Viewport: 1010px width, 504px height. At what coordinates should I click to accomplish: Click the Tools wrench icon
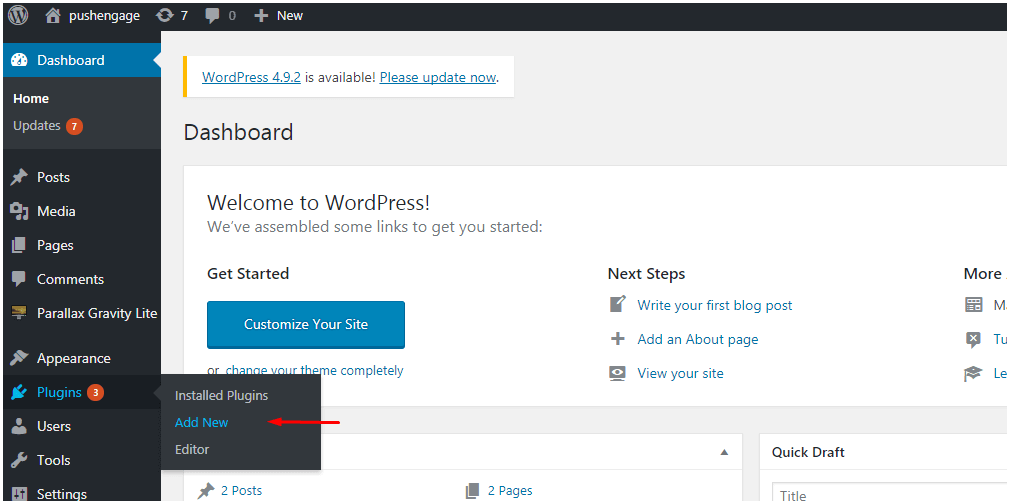pos(19,460)
